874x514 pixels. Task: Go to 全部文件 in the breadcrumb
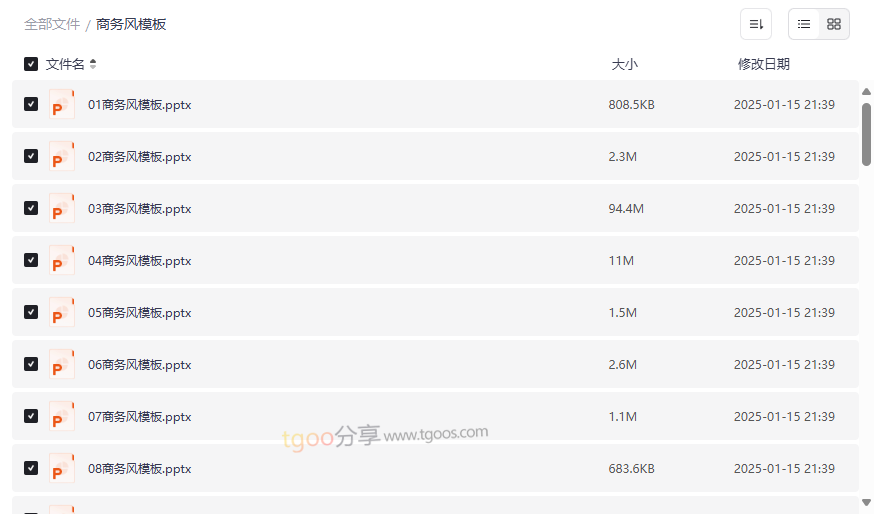pos(52,24)
